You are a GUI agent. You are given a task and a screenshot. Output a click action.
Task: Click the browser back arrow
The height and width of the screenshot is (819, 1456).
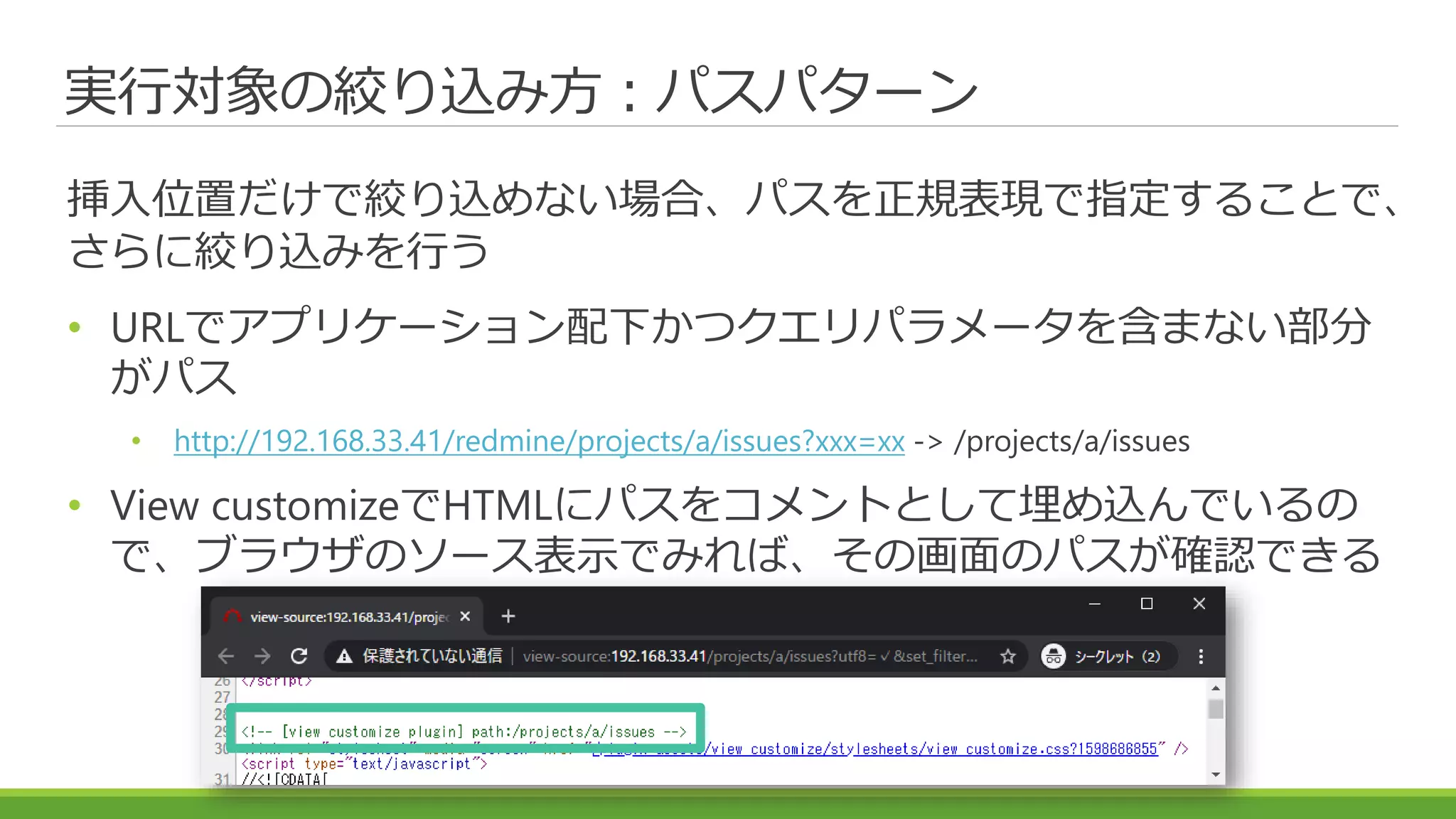[x=226, y=656]
